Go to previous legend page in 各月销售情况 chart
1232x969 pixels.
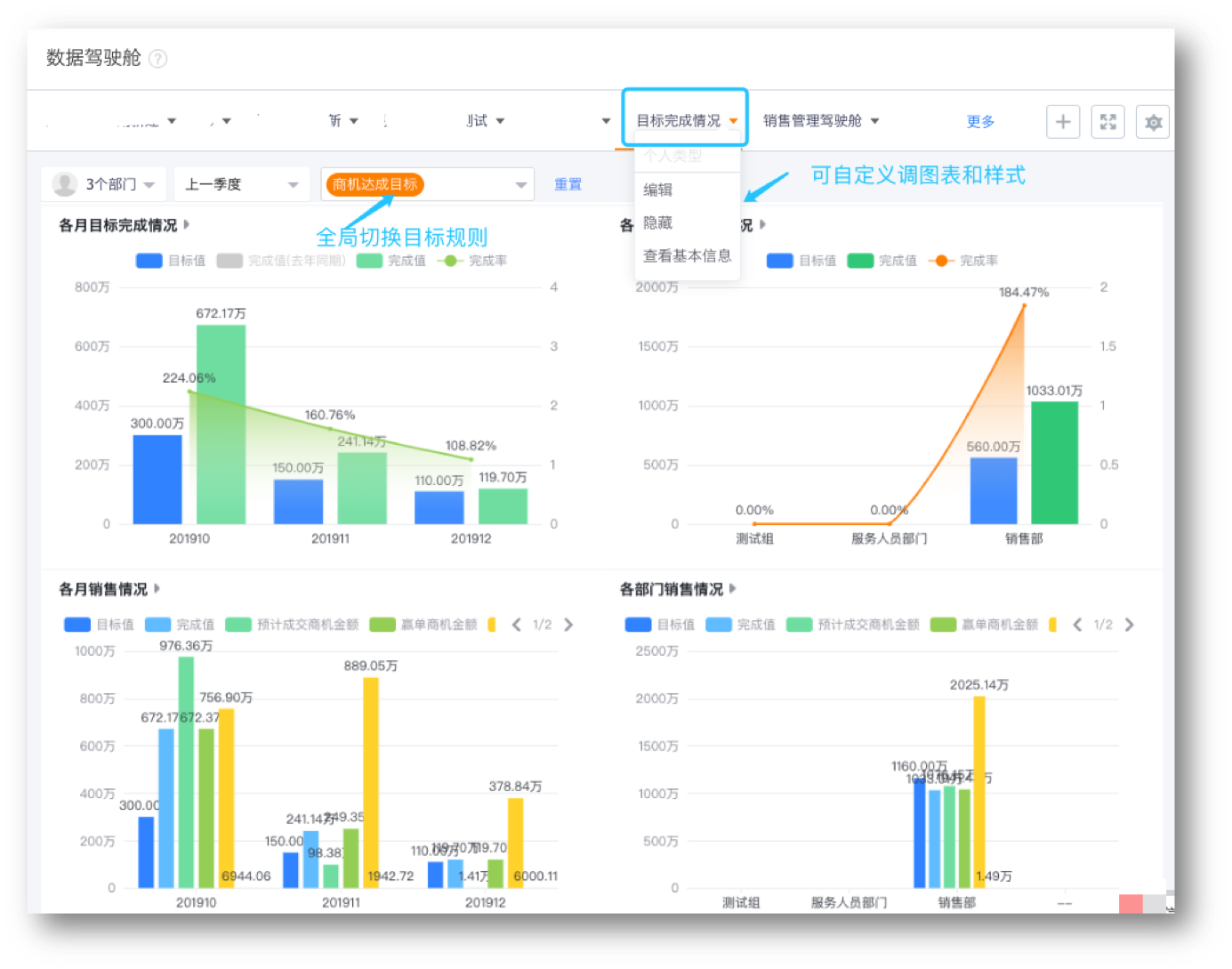517,625
